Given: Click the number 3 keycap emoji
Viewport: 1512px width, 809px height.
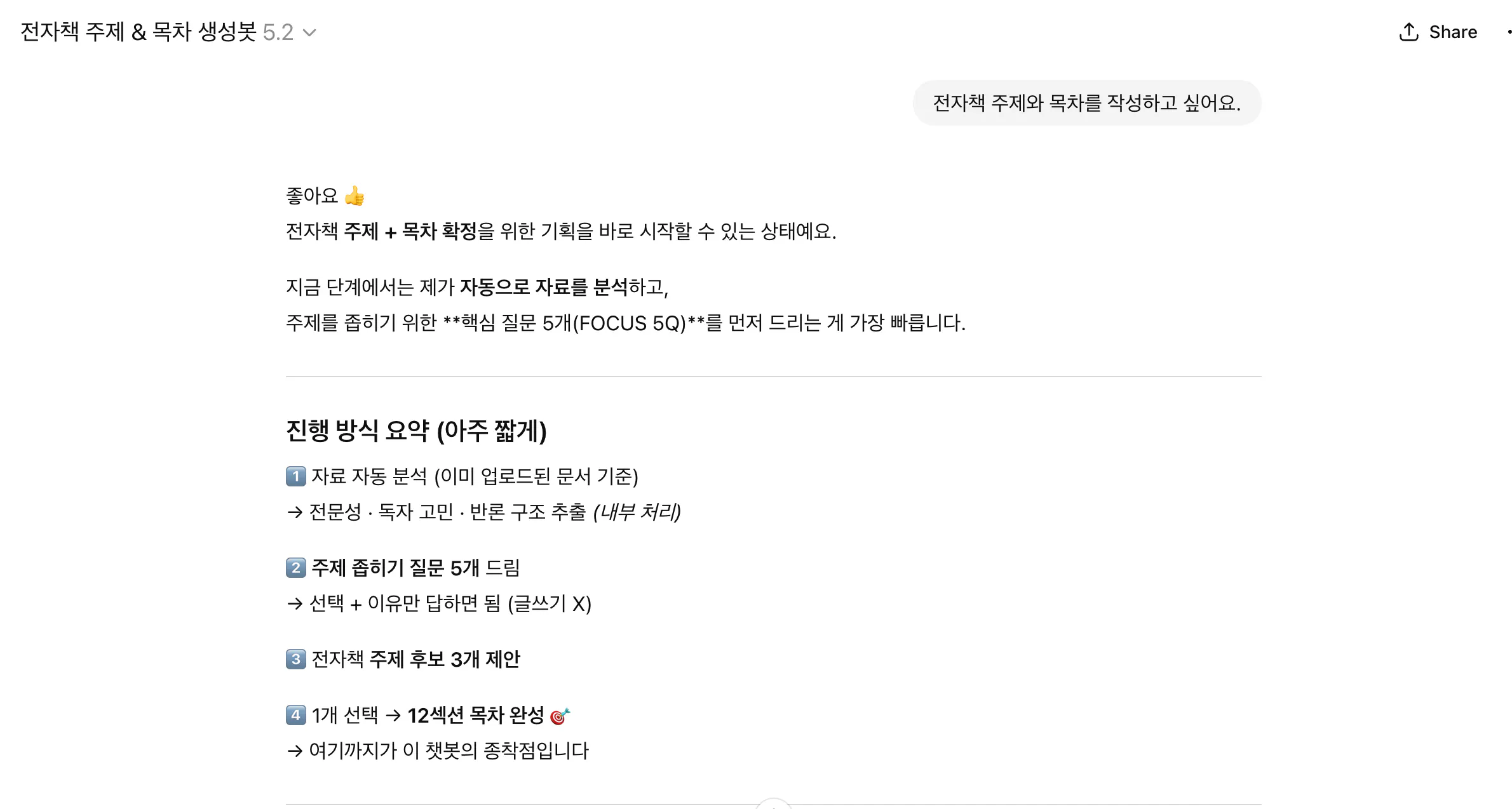Looking at the screenshot, I should coord(295,659).
